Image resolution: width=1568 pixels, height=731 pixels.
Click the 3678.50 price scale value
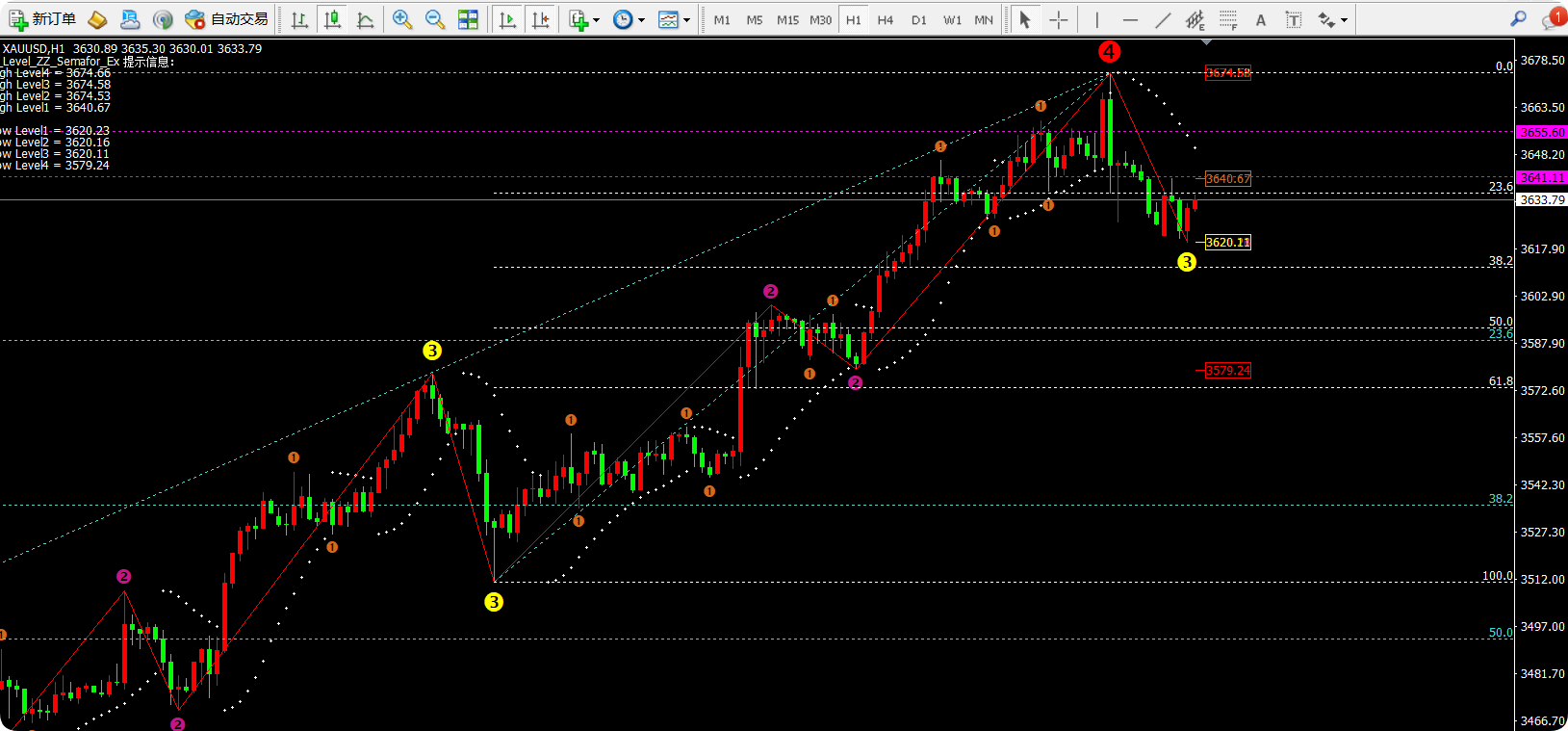(x=1542, y=60)
